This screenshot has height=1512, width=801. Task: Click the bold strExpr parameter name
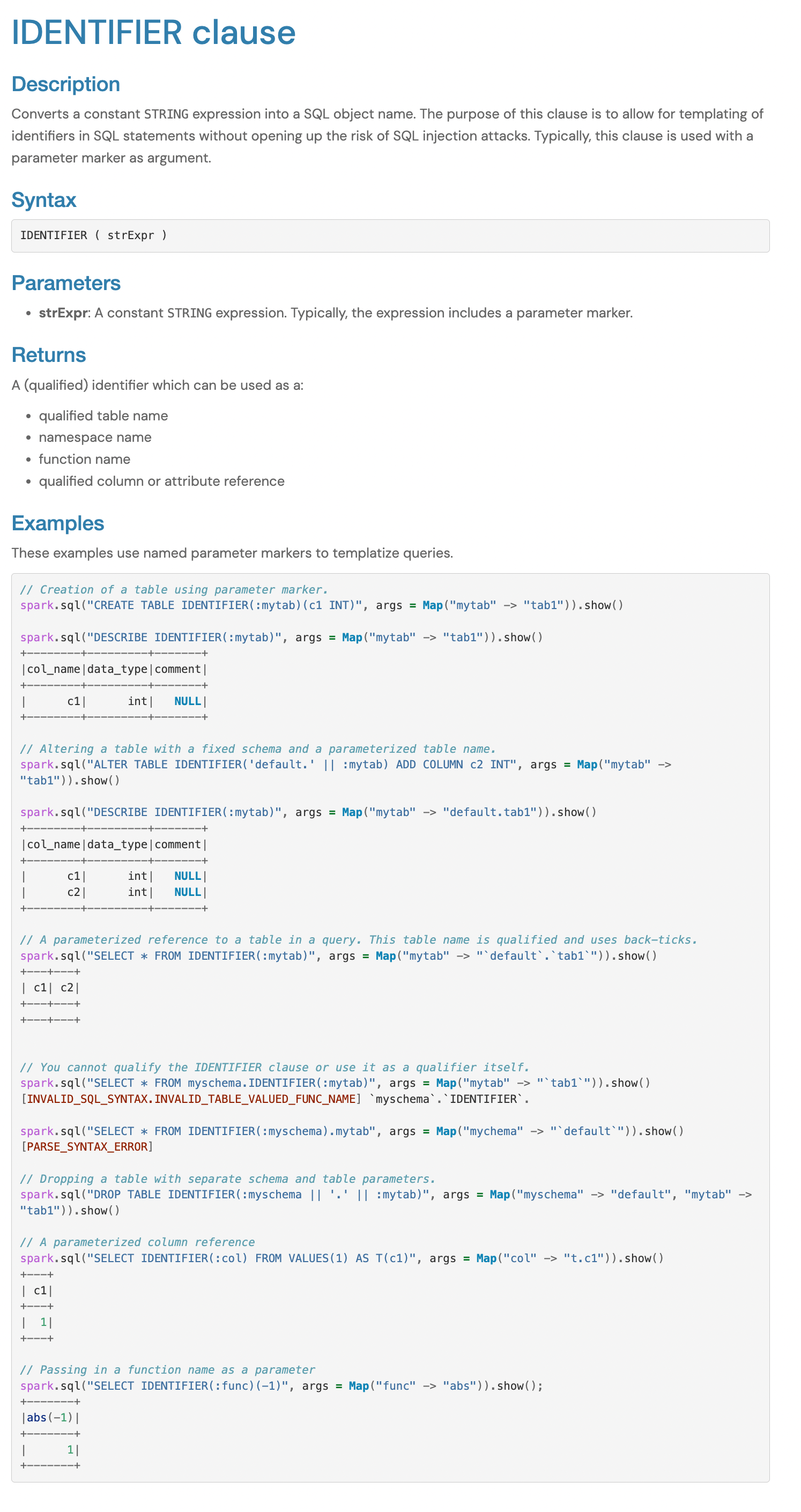point(63,313)
